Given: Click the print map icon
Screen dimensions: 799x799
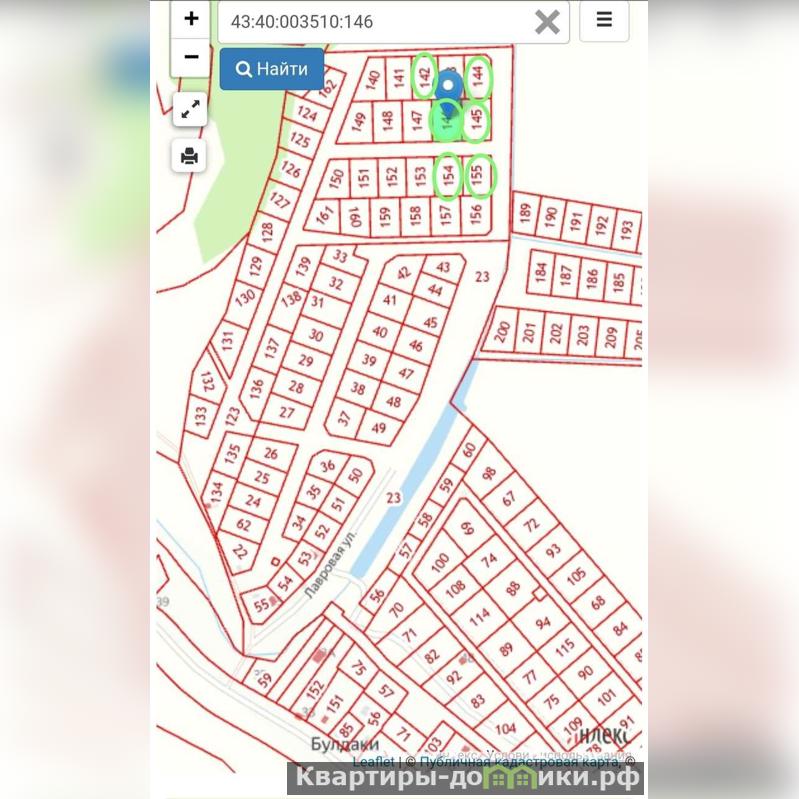Looking at the screenshot, I should pos(189,155).
